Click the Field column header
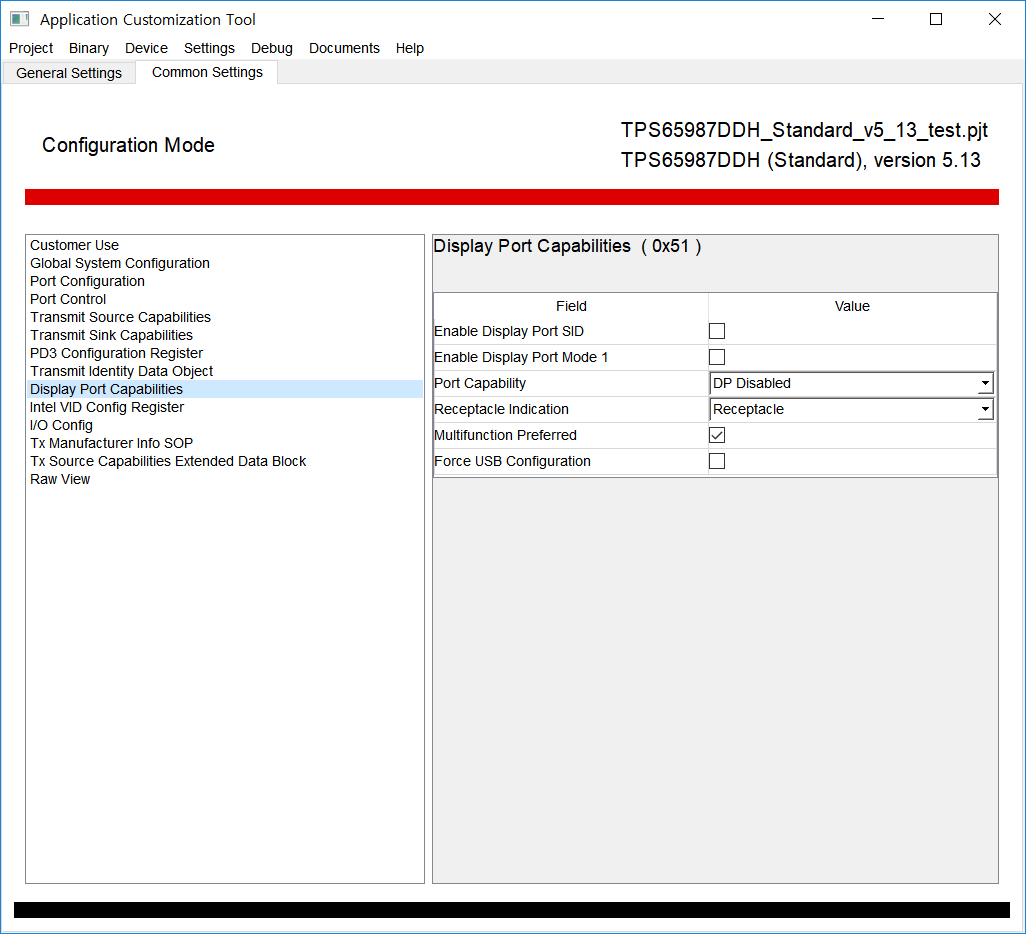This screenshot has width=1026, height=934. (571, 306)
